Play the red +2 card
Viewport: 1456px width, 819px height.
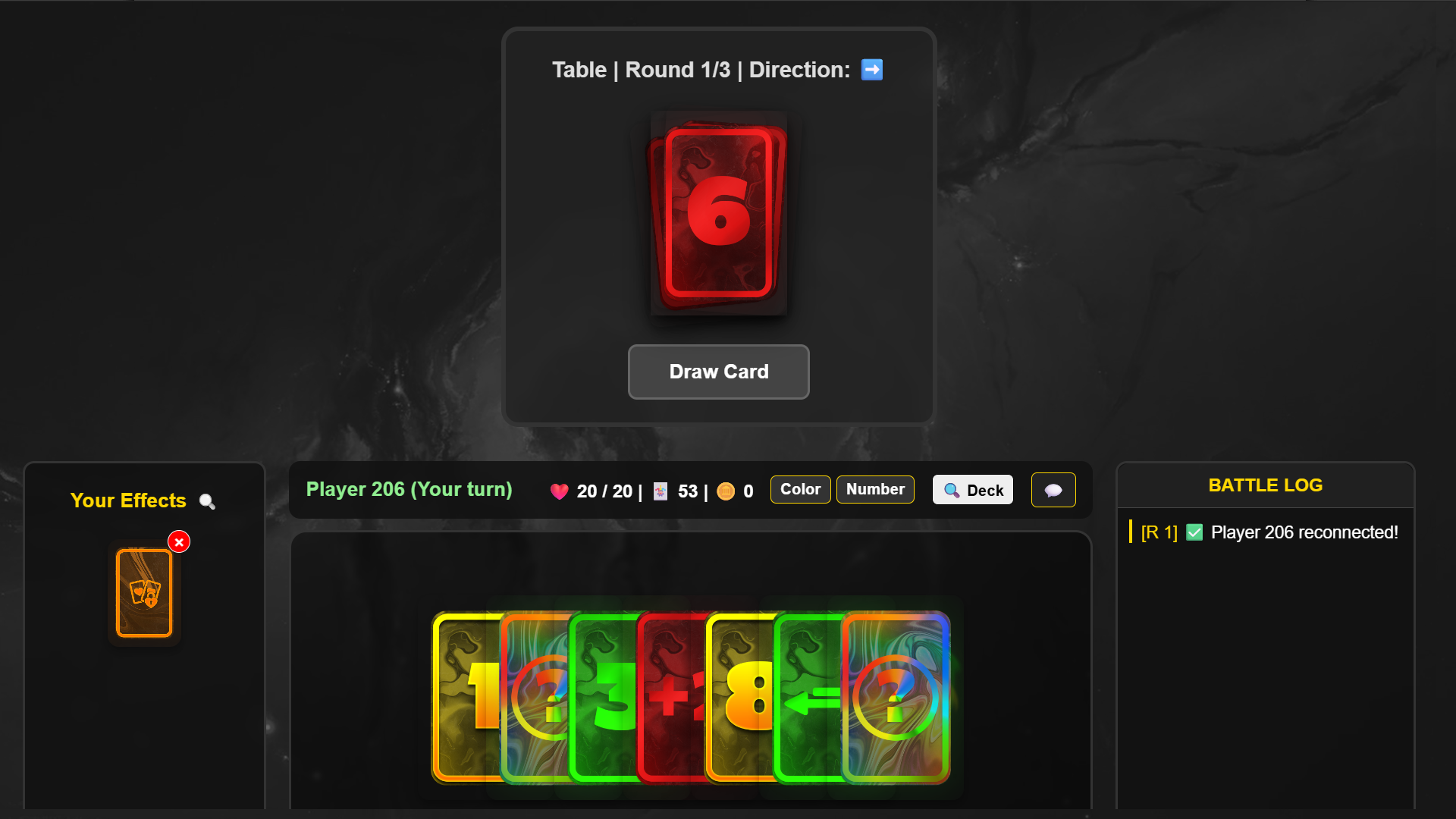click(x=672, y=698)
